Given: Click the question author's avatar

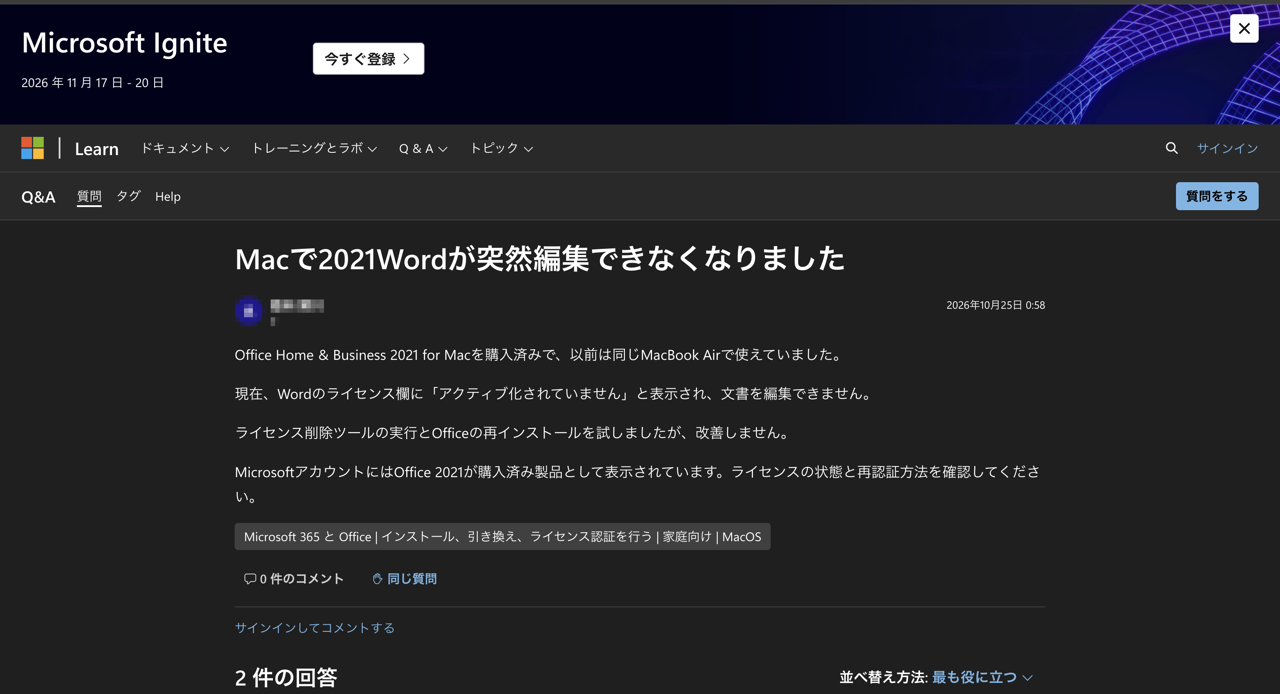Looking at the screenshot, I should (x=249, y=311).
